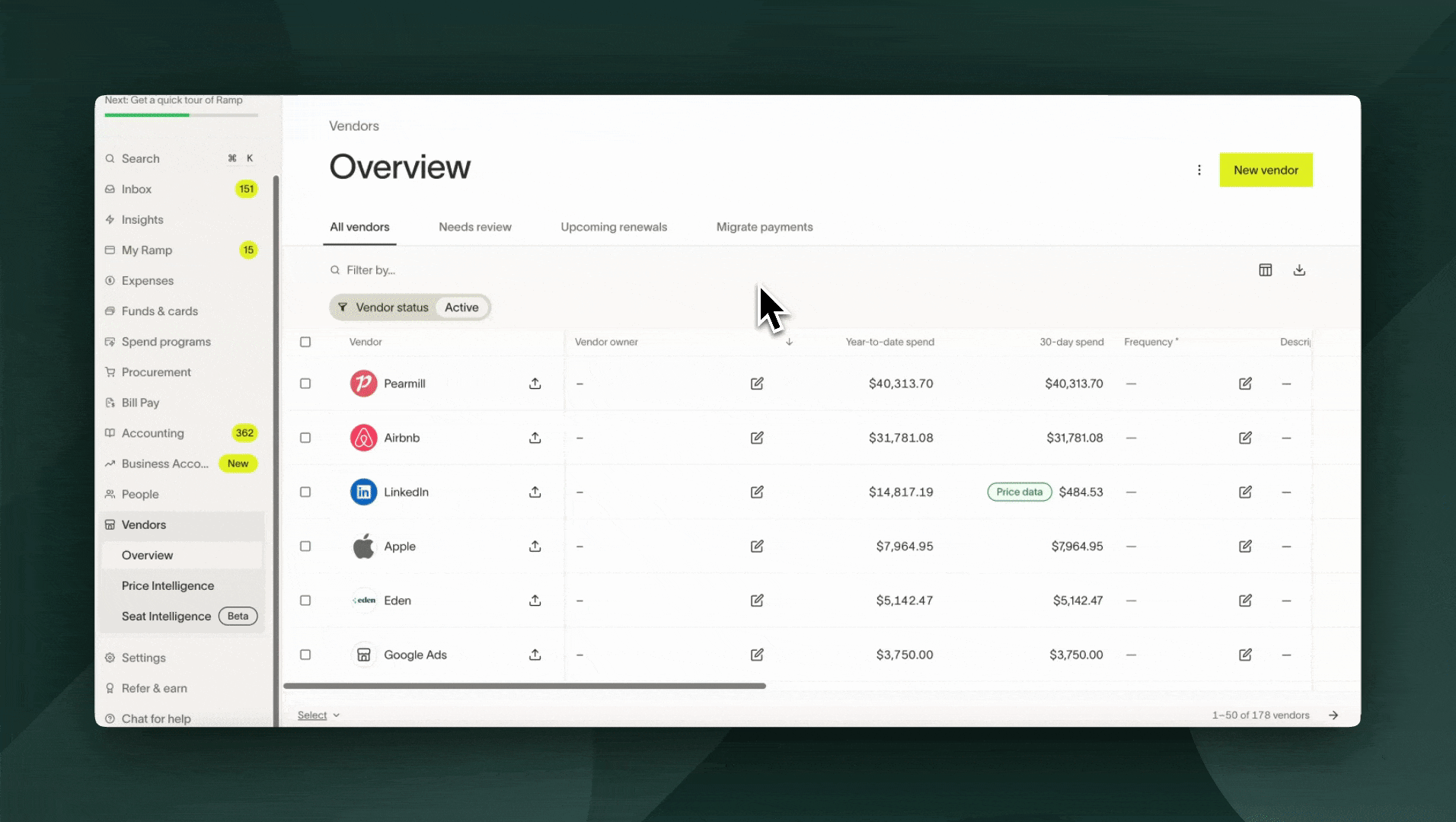Open the Migrate payments tab

pyautogui.click(x=765, y=227)
